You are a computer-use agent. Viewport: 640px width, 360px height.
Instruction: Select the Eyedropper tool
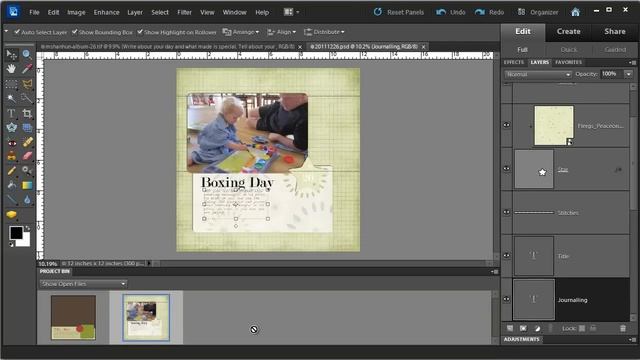coord(27,69)
